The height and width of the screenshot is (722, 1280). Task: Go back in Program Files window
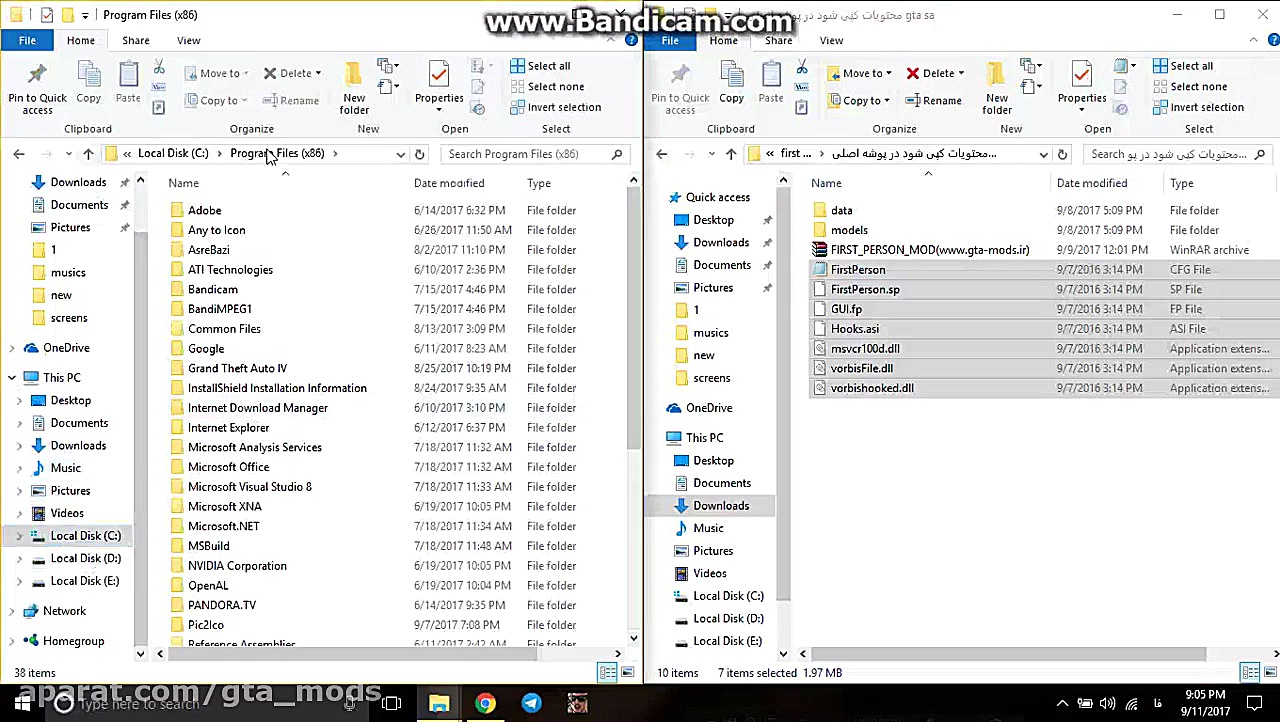coord(19,154)
